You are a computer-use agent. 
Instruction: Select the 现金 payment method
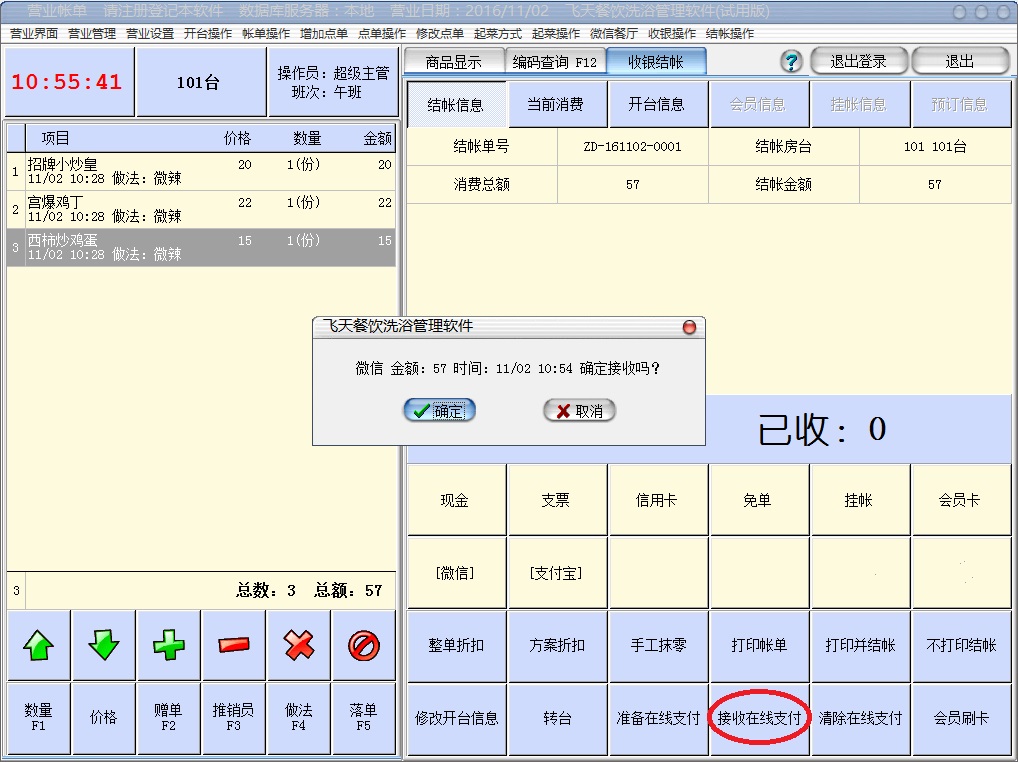[x=455, y=500]
